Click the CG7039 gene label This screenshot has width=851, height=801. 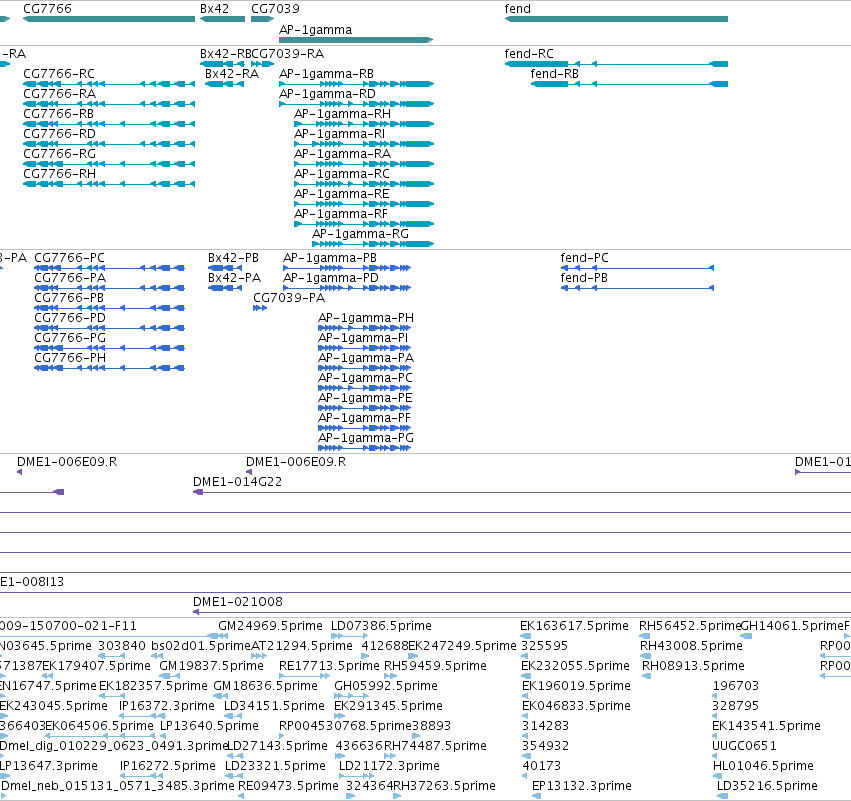pyautogui.click(x=275, y=9)
